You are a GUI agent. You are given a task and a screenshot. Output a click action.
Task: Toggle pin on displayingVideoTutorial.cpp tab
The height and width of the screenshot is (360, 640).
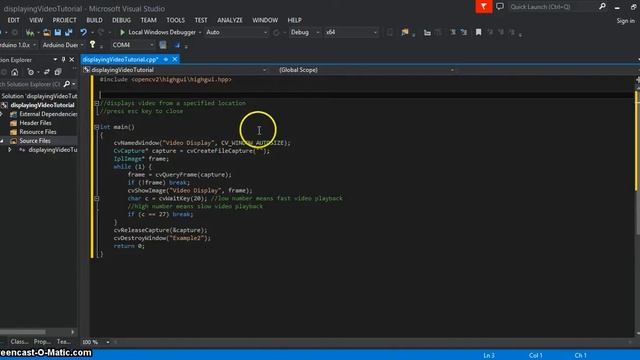[x=166, y=59]
